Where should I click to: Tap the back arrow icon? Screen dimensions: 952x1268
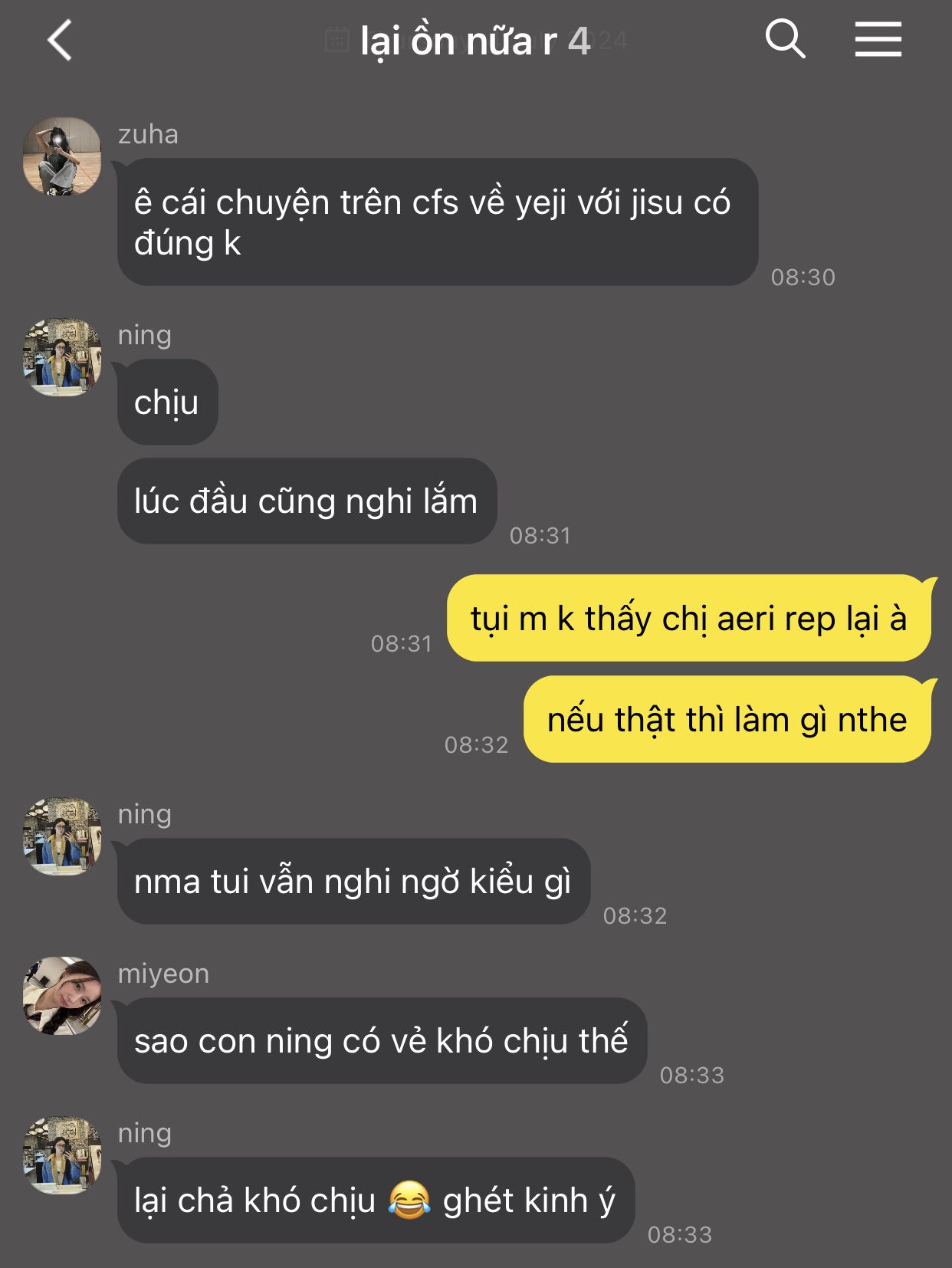(x=60, y=40)
